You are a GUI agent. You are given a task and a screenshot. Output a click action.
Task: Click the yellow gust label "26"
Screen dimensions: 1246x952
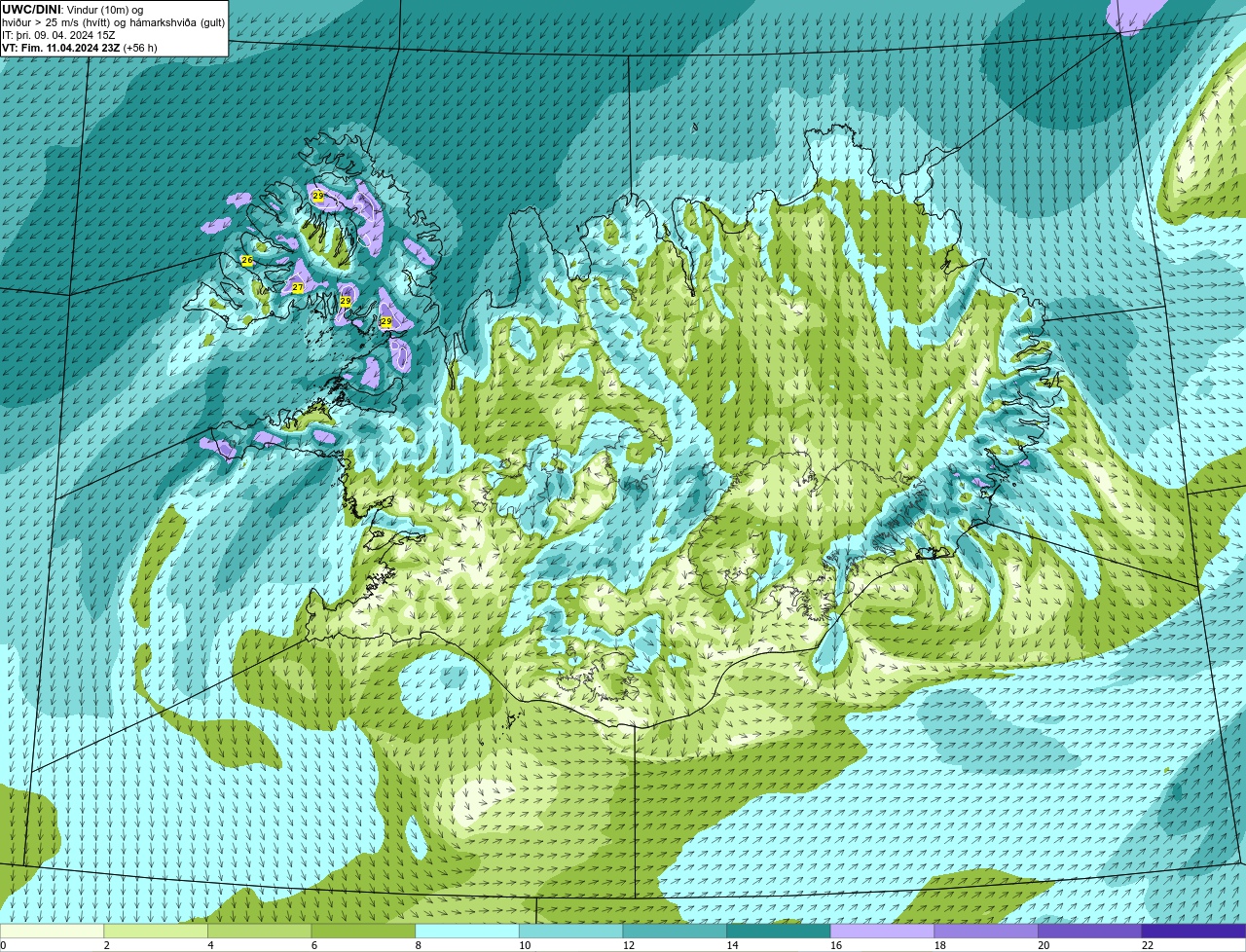[247, 261]
